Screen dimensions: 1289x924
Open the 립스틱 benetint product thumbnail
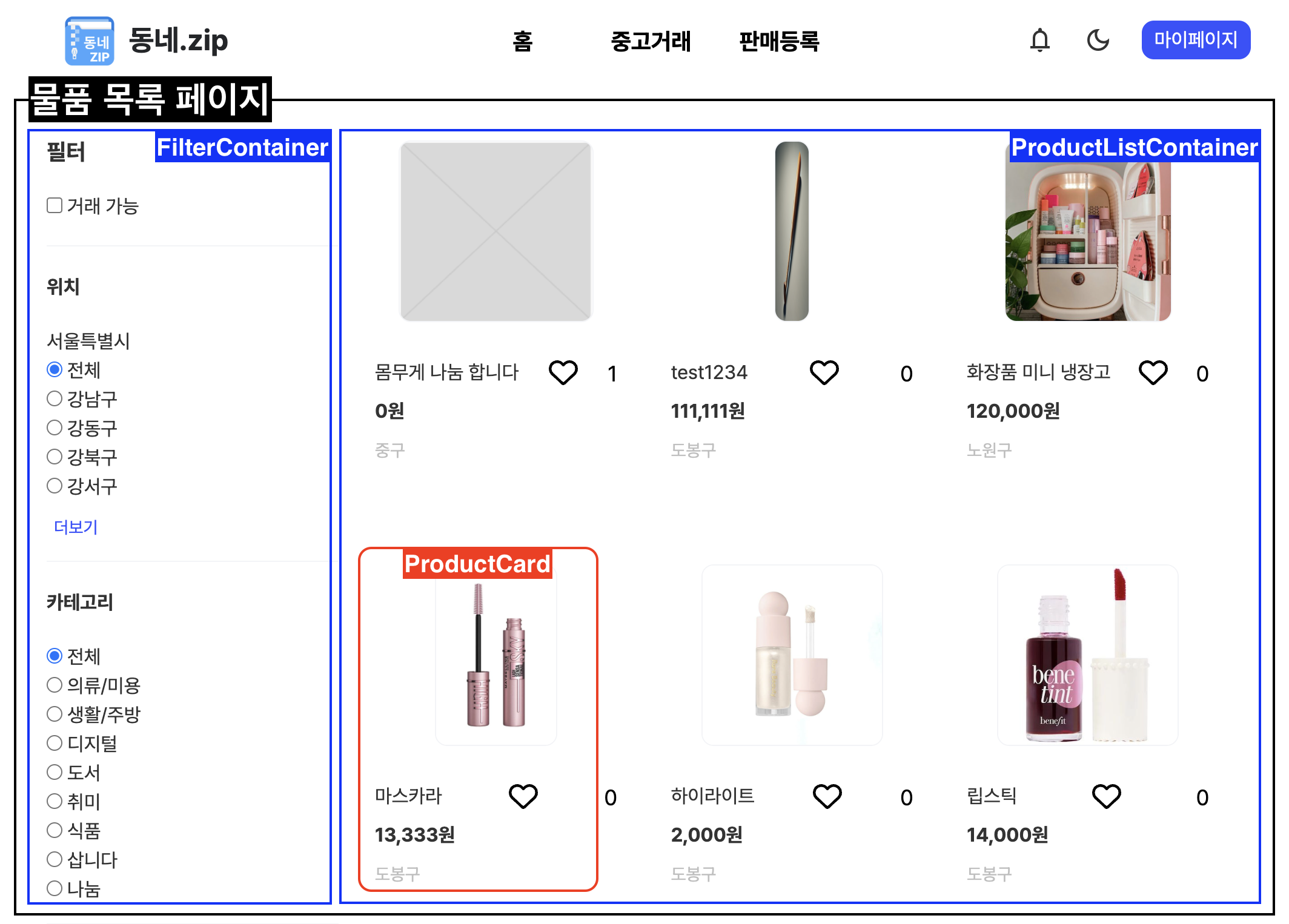pos(1087,655)
